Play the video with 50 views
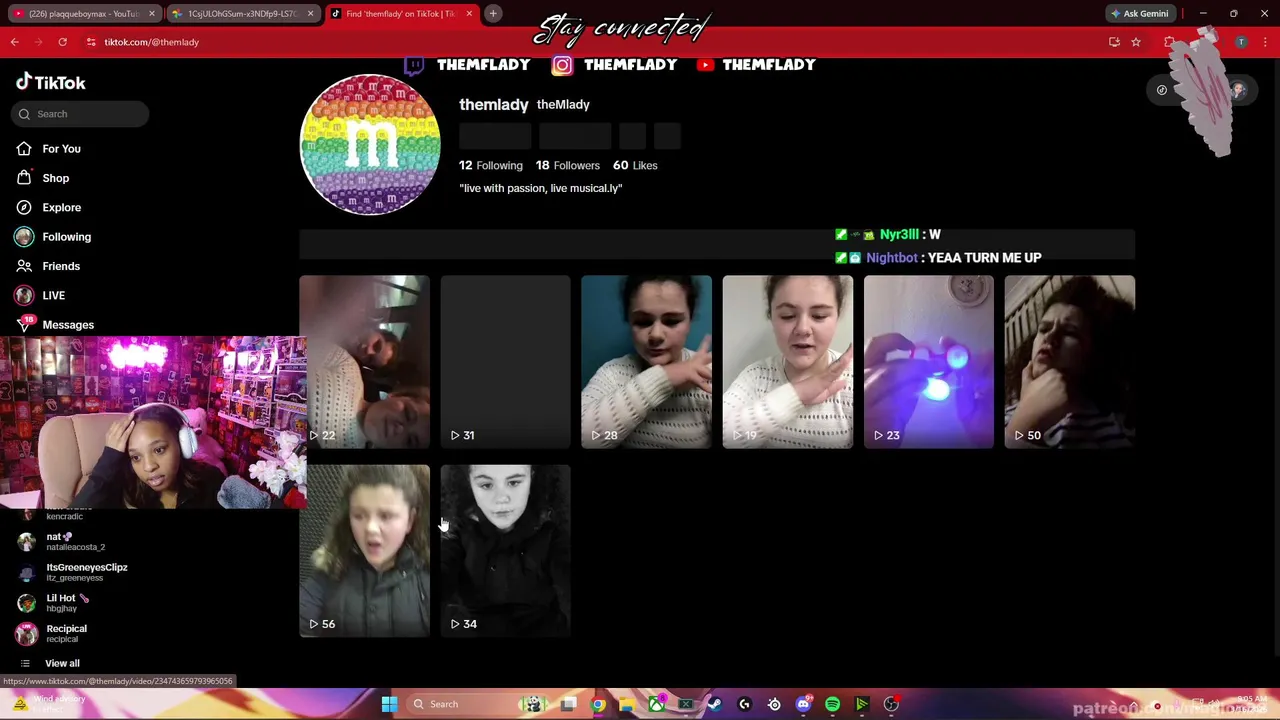Image resolution: width=1280 pixels, height=720 pixels. click(1069, 362)
